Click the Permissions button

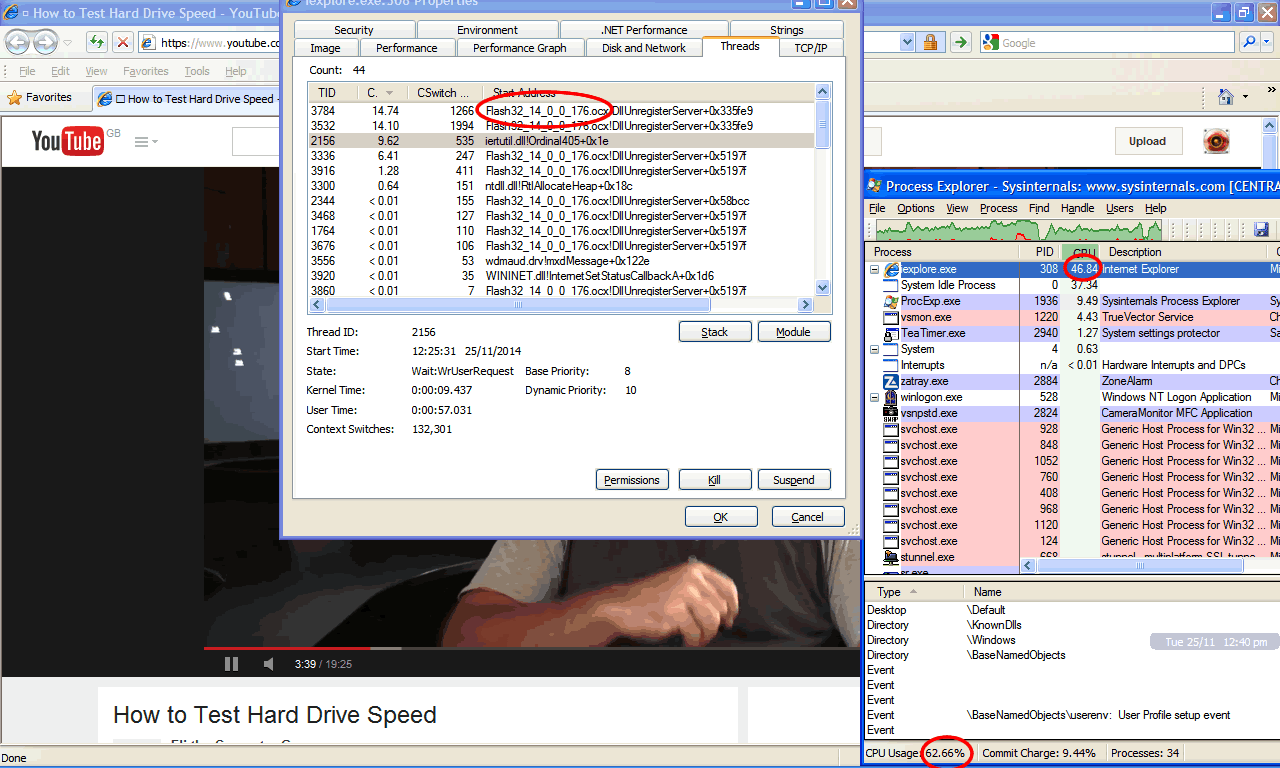632,480
